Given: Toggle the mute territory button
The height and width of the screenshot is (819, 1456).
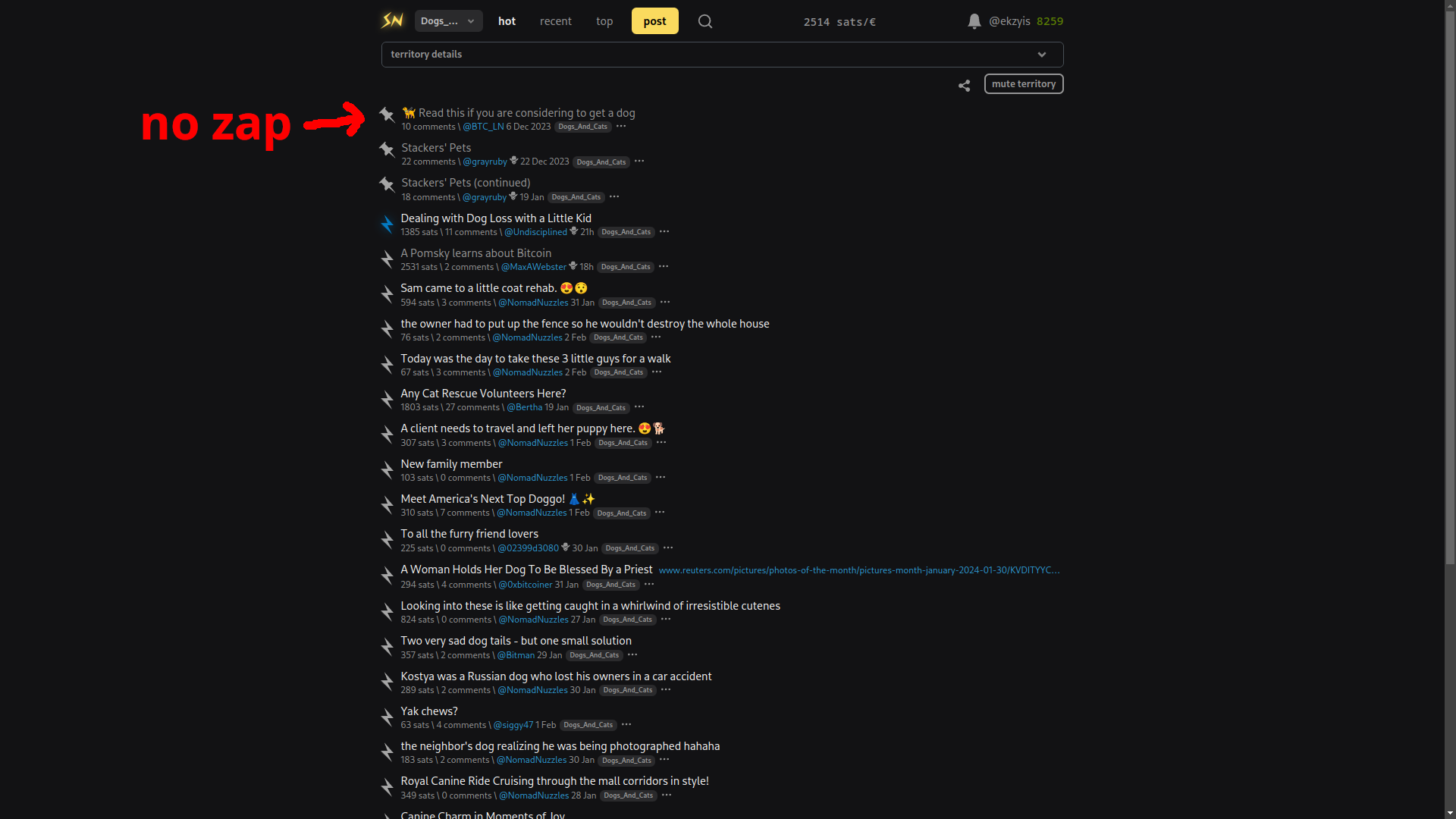Looking at the screenshot, I should click(x=1024, y=84).
